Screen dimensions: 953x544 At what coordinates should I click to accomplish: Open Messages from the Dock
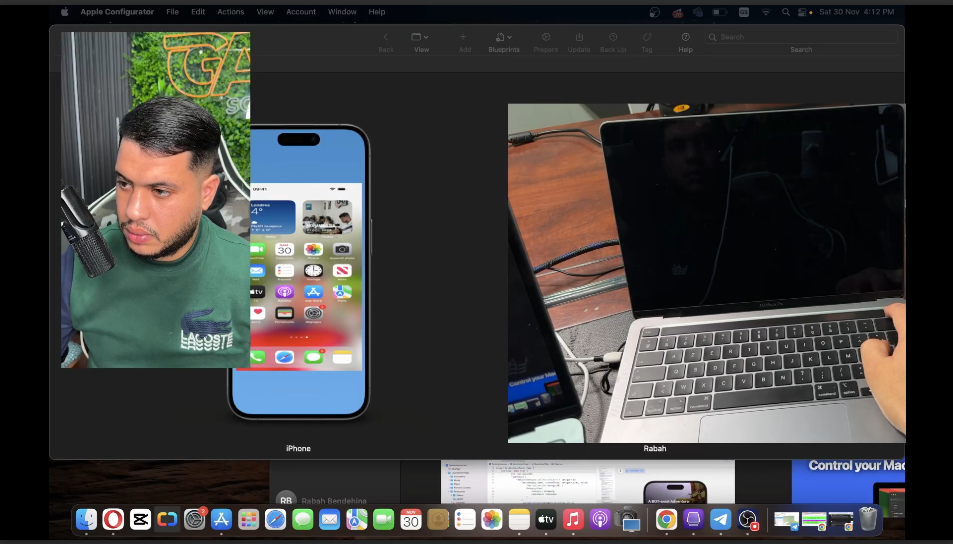pyautogui.click(x=302, y=519)
